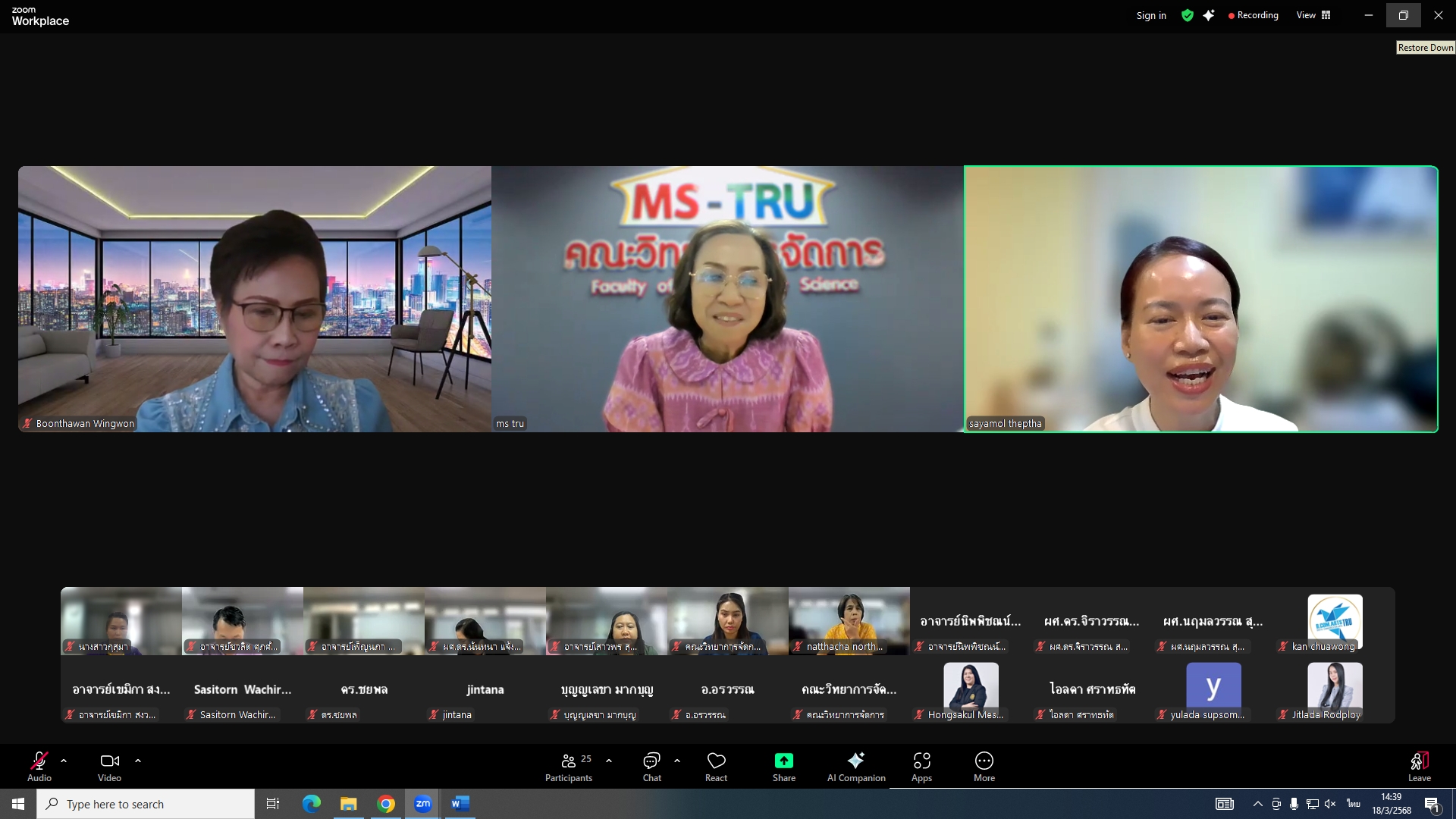Open the Apps icon
1456x819 pixels.
pos(921,761)
